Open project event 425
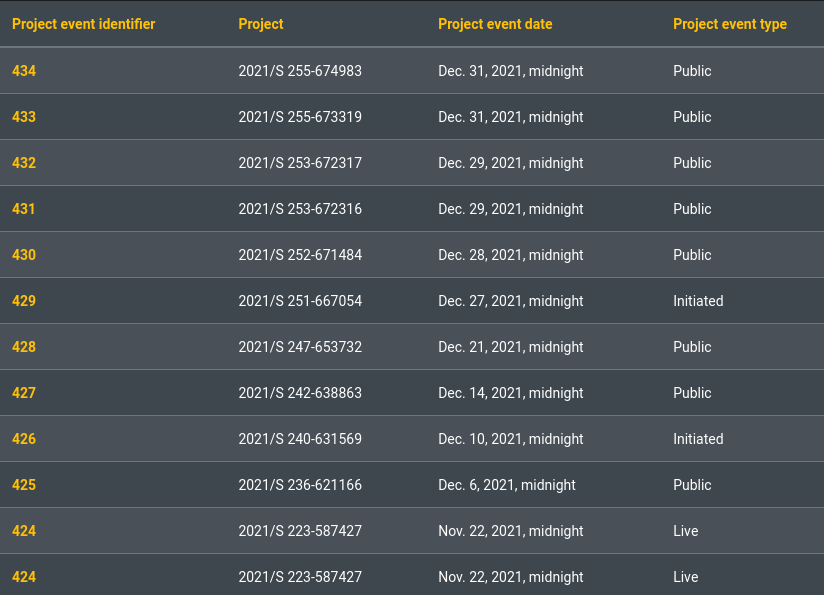The image size is (824, 595). click(x=24, y=485)
